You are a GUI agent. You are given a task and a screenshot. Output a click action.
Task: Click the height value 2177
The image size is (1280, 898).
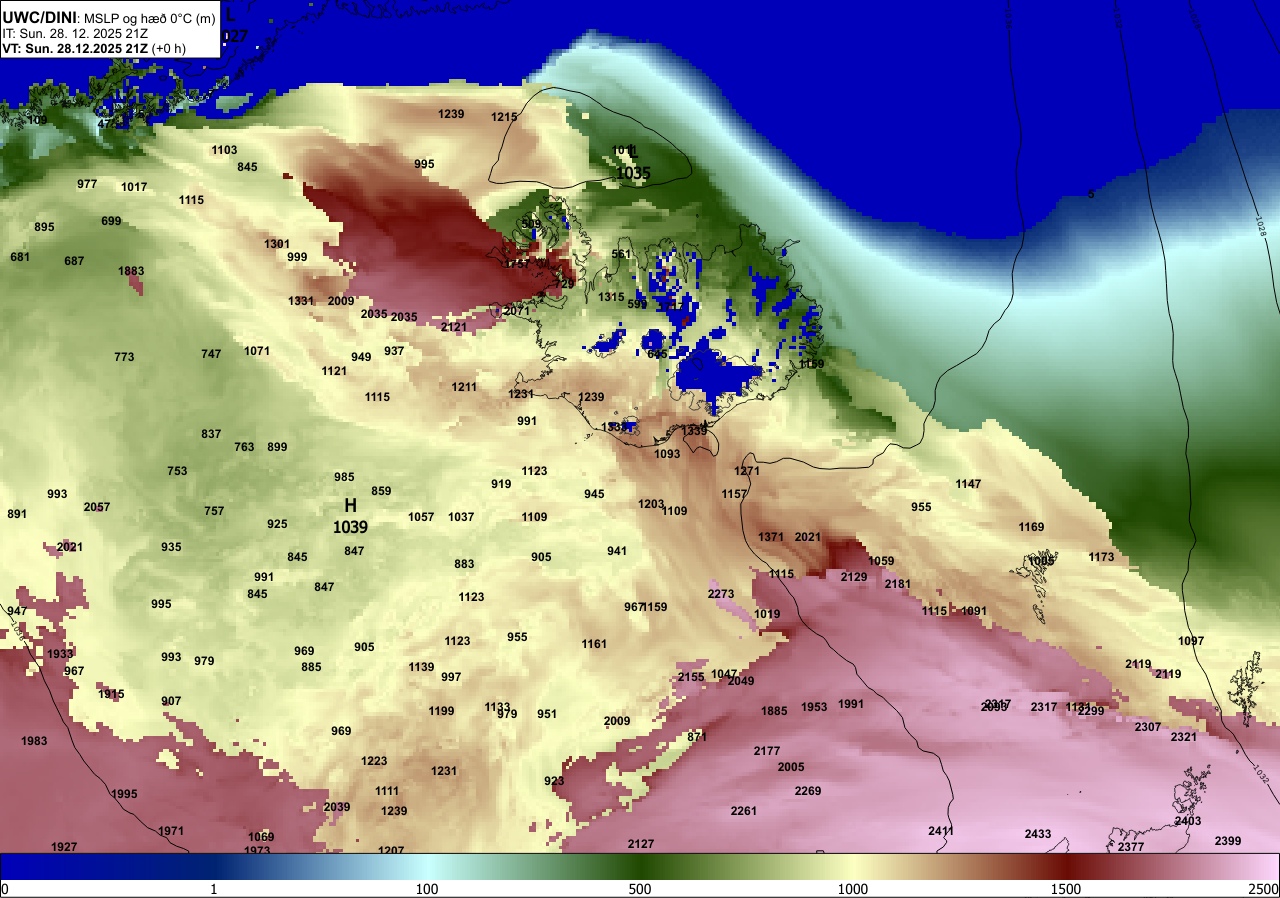tap(767, 751)
